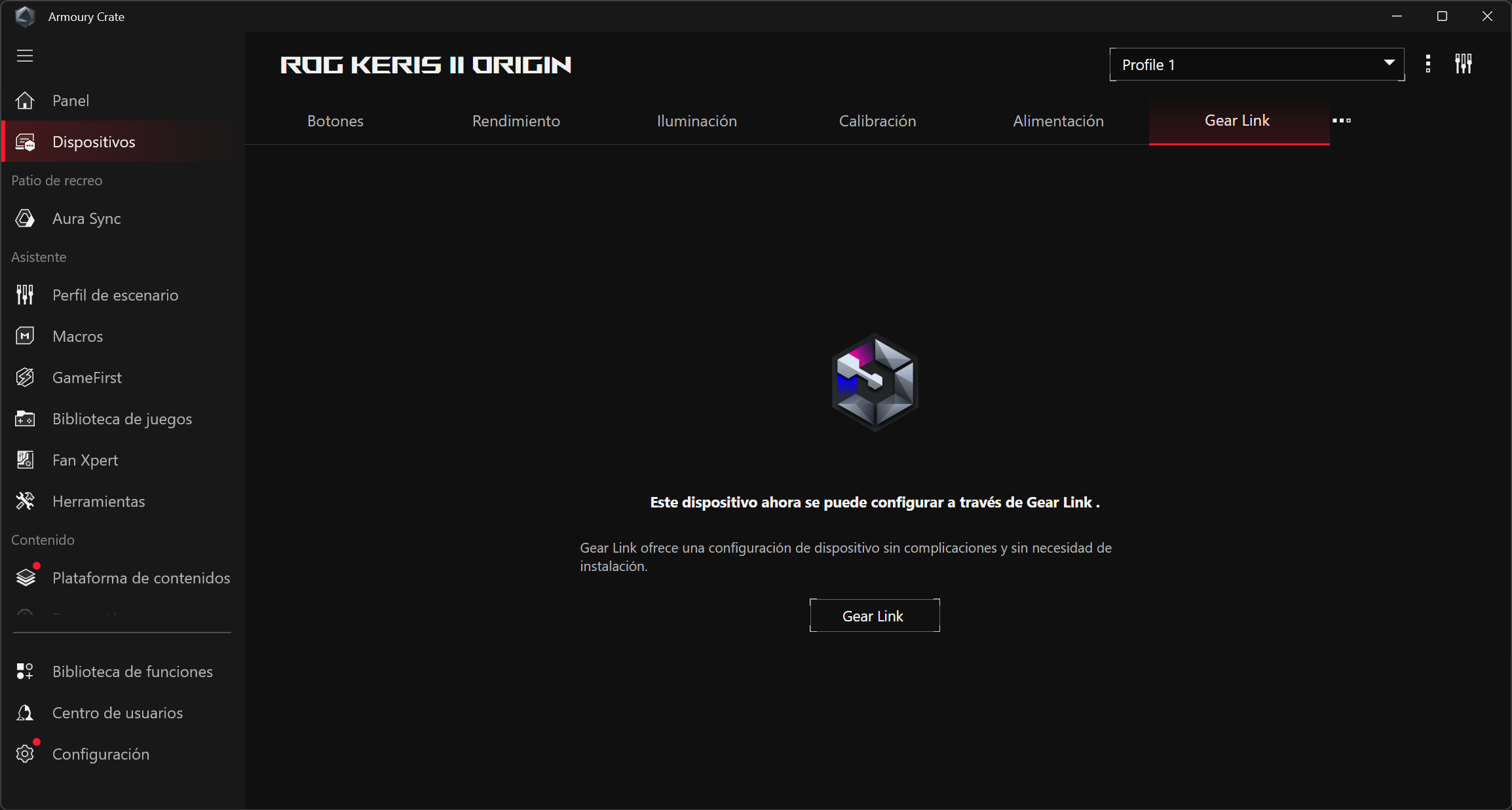Screen dimensions: 1512x810
Task: Click the Configuración gear icon
Action: coord(25,754)
